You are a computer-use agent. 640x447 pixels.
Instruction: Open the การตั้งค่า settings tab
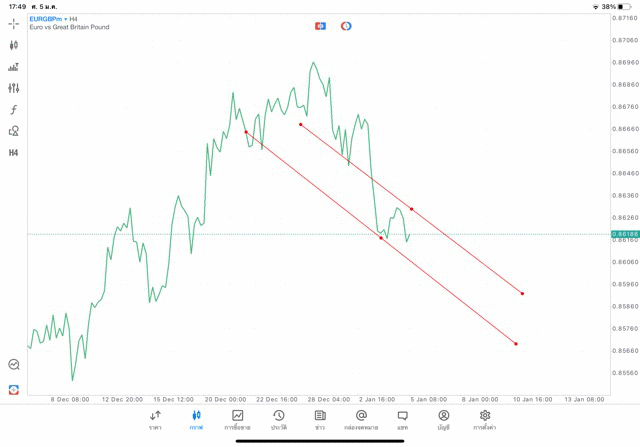pyautogui.click(x=485, y=420)
